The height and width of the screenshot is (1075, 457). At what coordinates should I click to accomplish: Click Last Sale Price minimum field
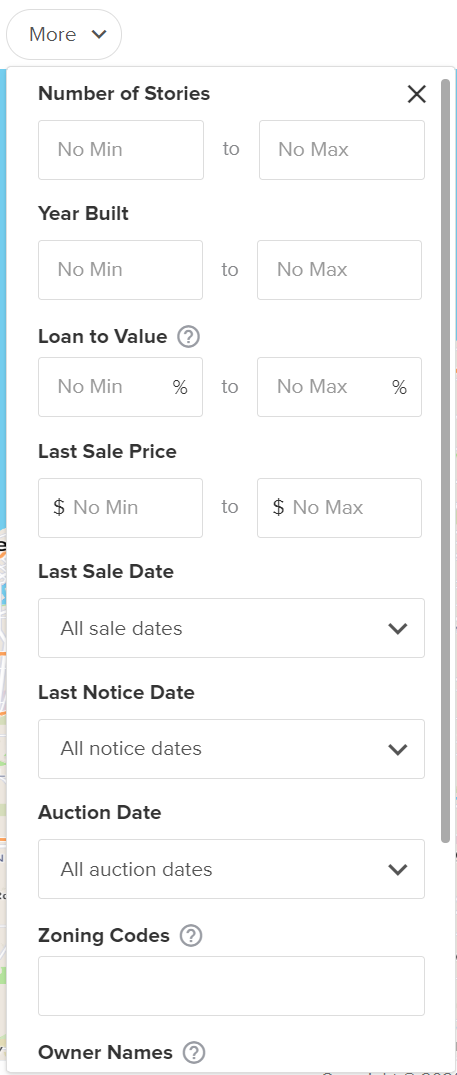[x=121, y=508]
